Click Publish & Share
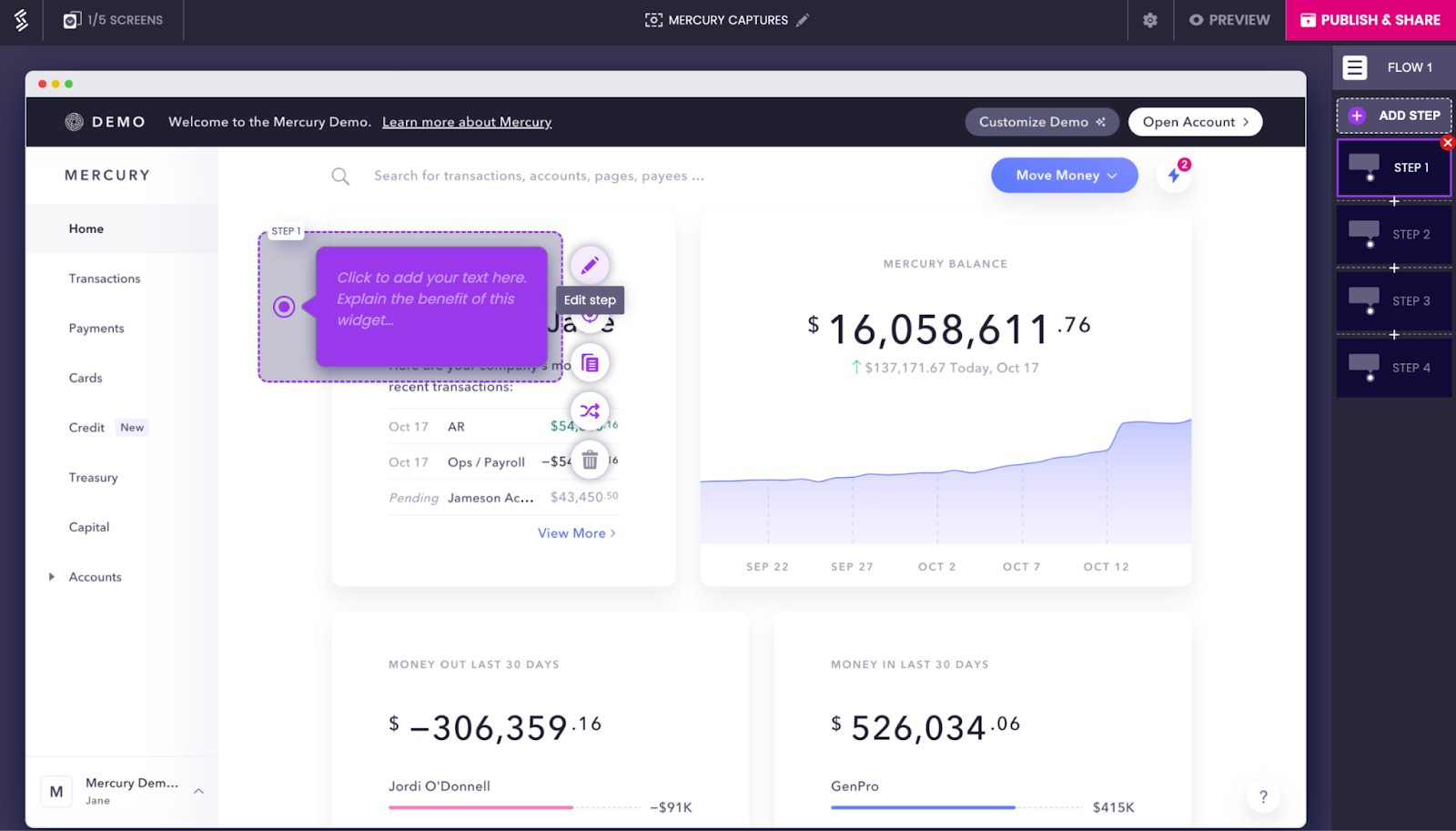Image resolution: width=1456 pixels, height=831 pixels. [x=1370, y=20]
